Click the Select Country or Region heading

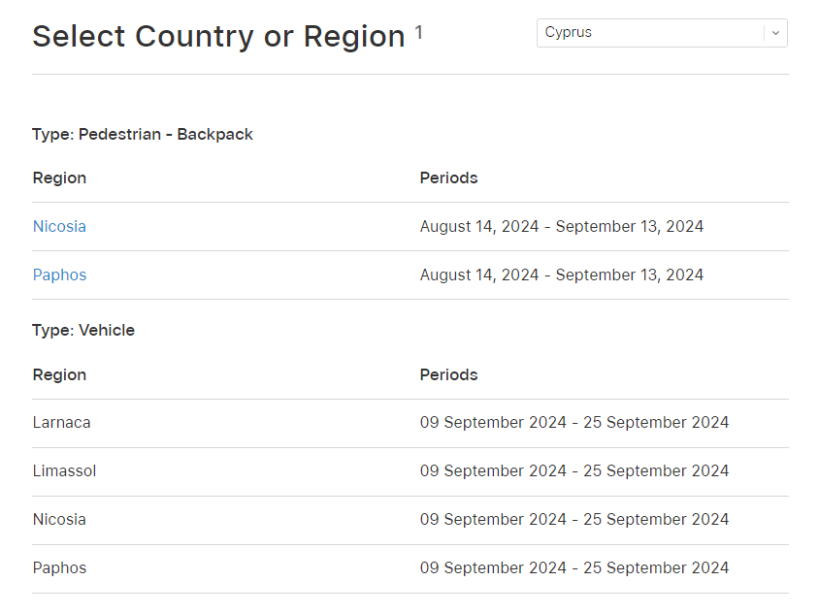pos(219,37)
